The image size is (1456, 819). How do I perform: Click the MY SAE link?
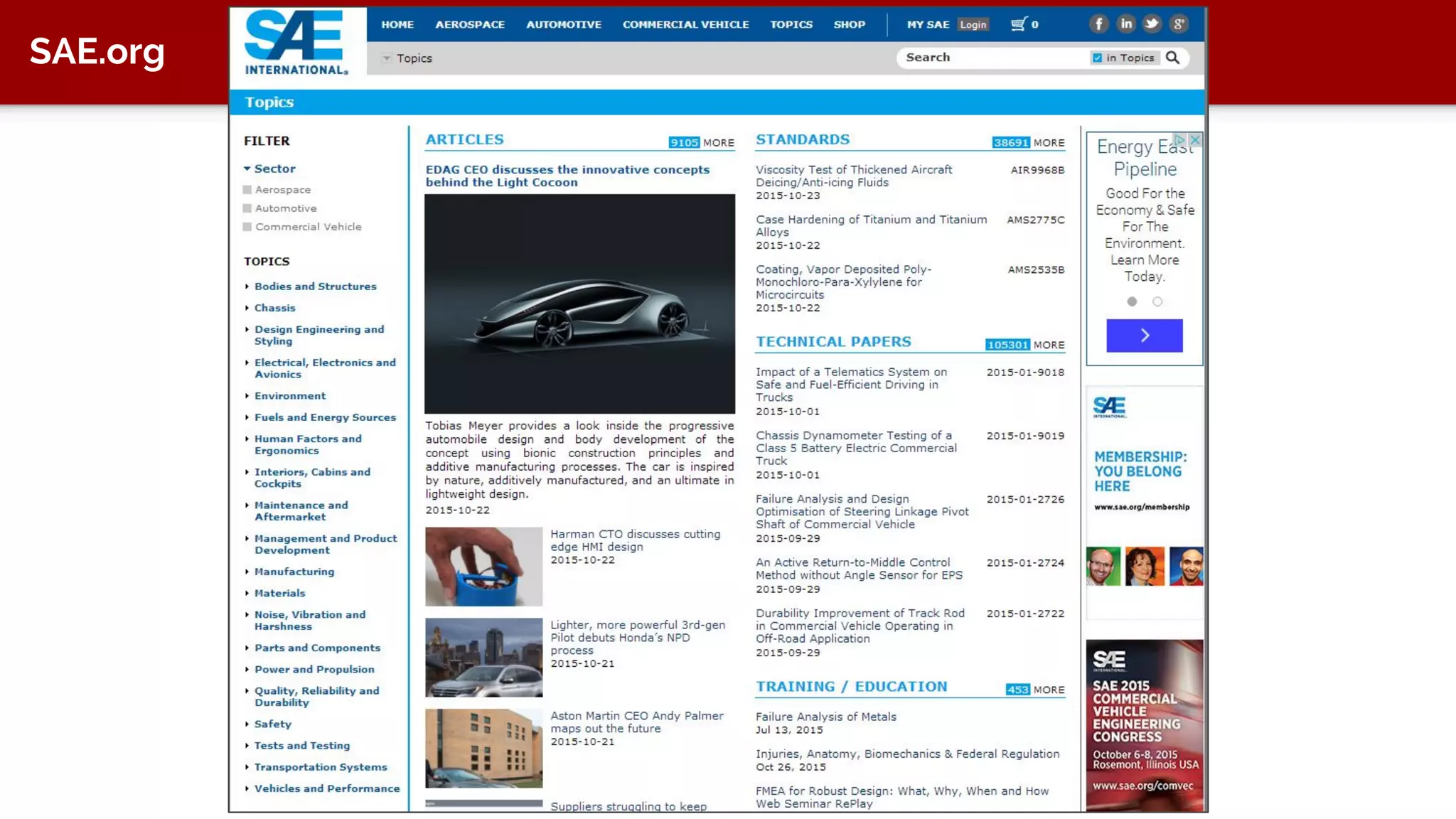(x=928, y=24)
